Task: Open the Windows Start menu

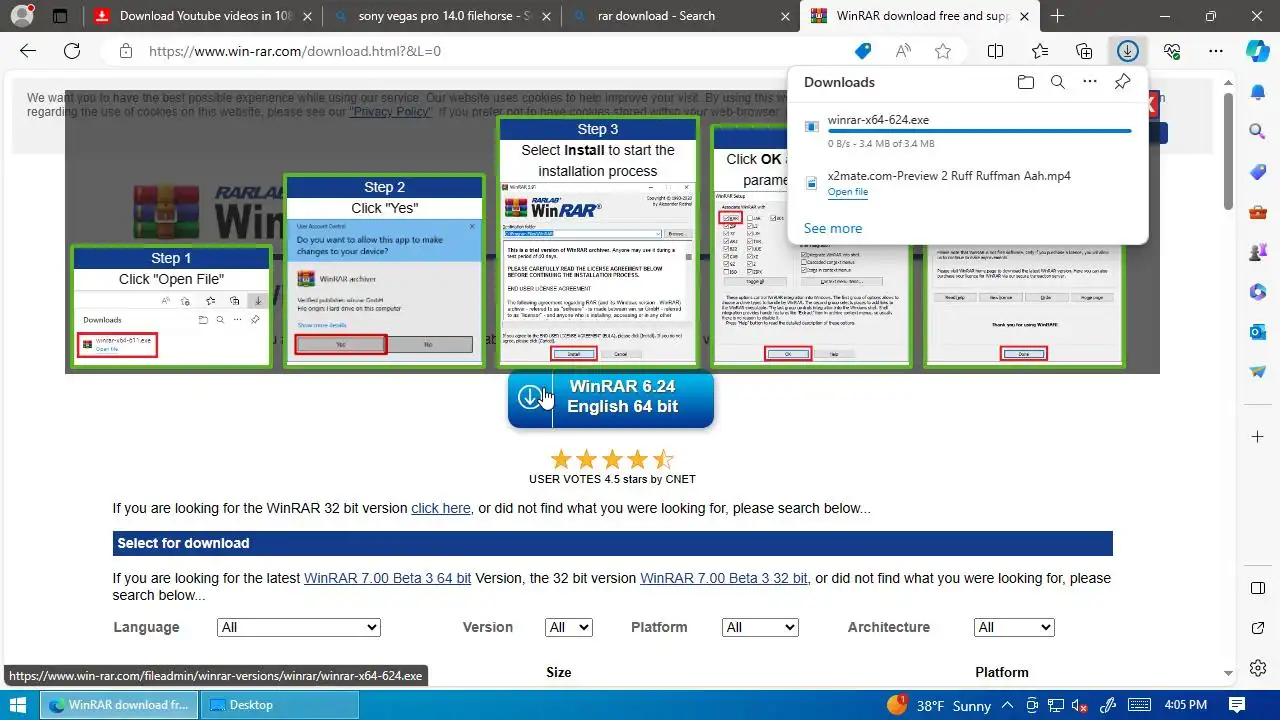Action: tap(18, 705)
